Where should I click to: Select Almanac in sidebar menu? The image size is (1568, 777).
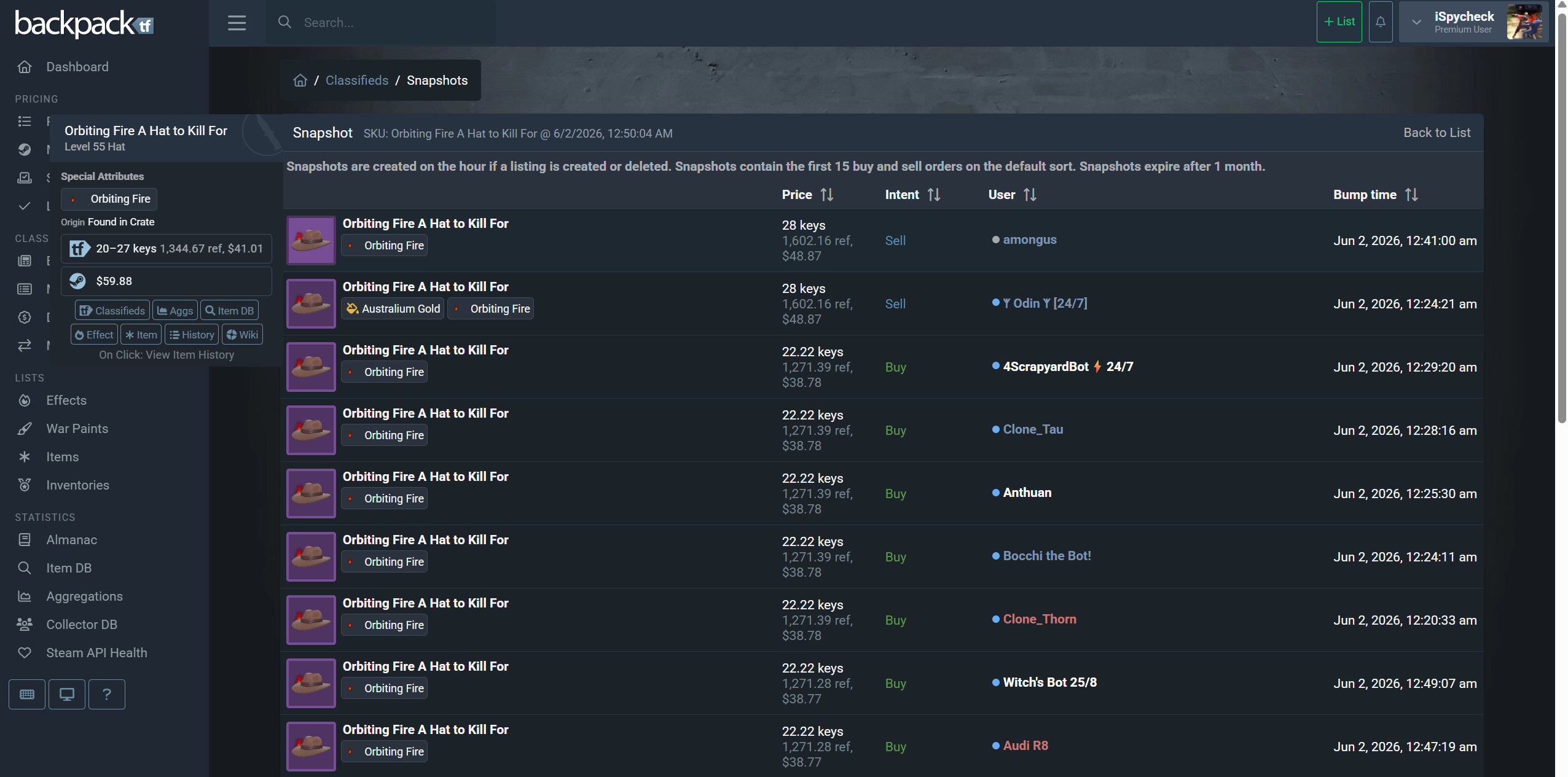coord(72,540)
